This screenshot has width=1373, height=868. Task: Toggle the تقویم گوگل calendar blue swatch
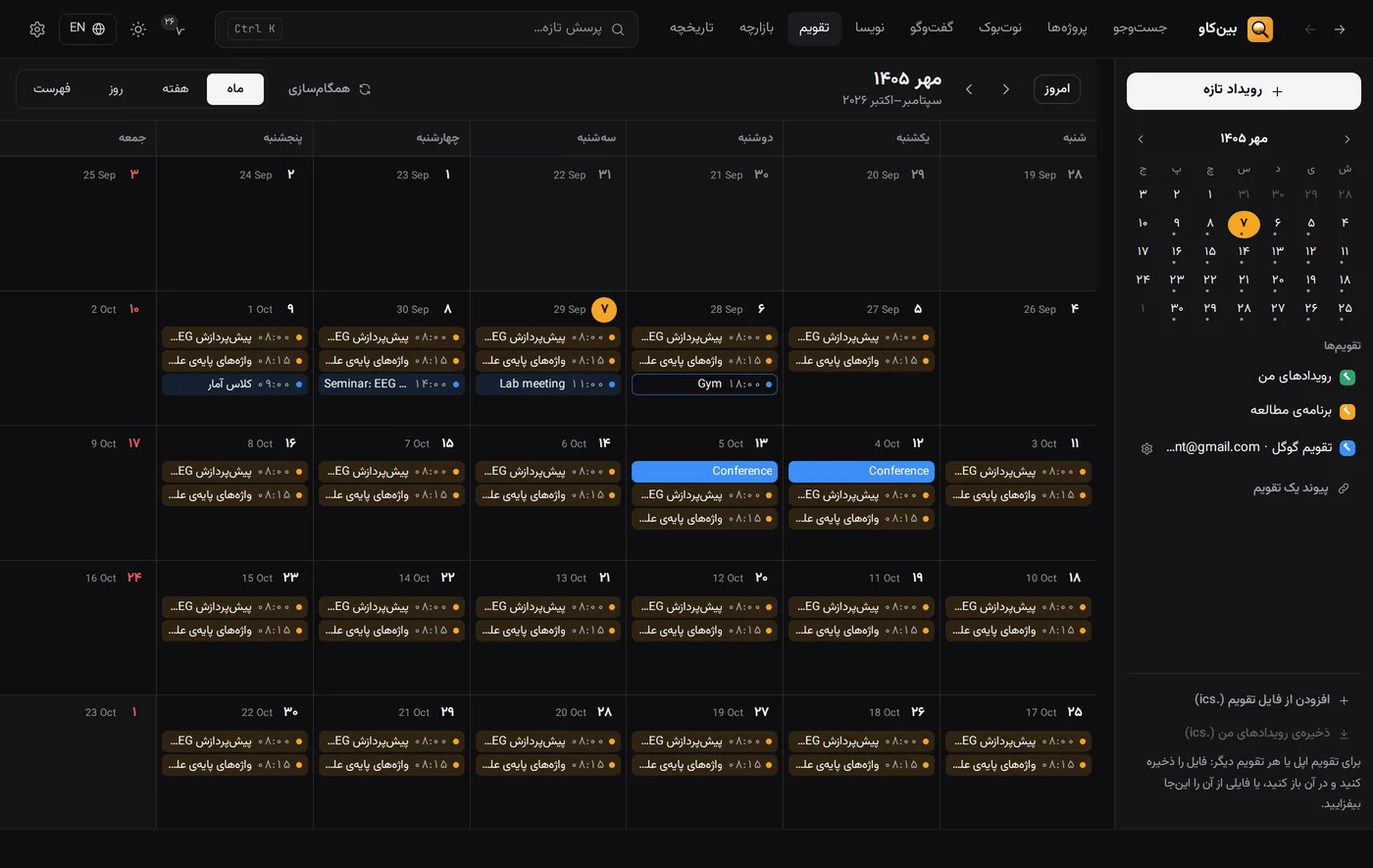click(x=1348, y=448)
